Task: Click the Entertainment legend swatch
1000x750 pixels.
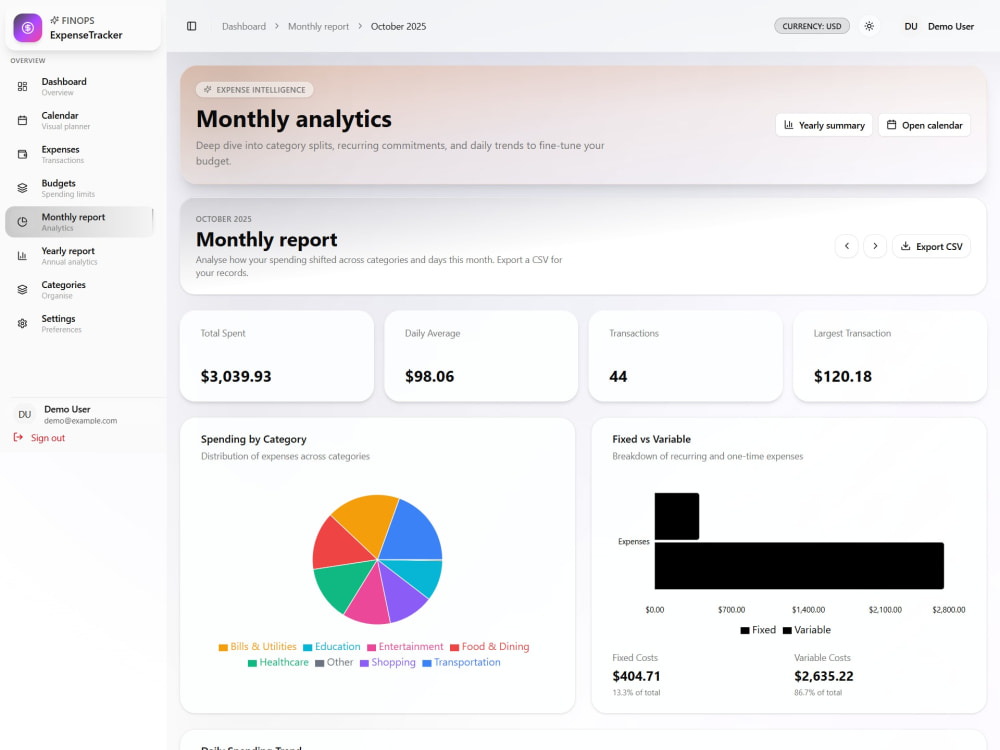Action: pos(371,647)
